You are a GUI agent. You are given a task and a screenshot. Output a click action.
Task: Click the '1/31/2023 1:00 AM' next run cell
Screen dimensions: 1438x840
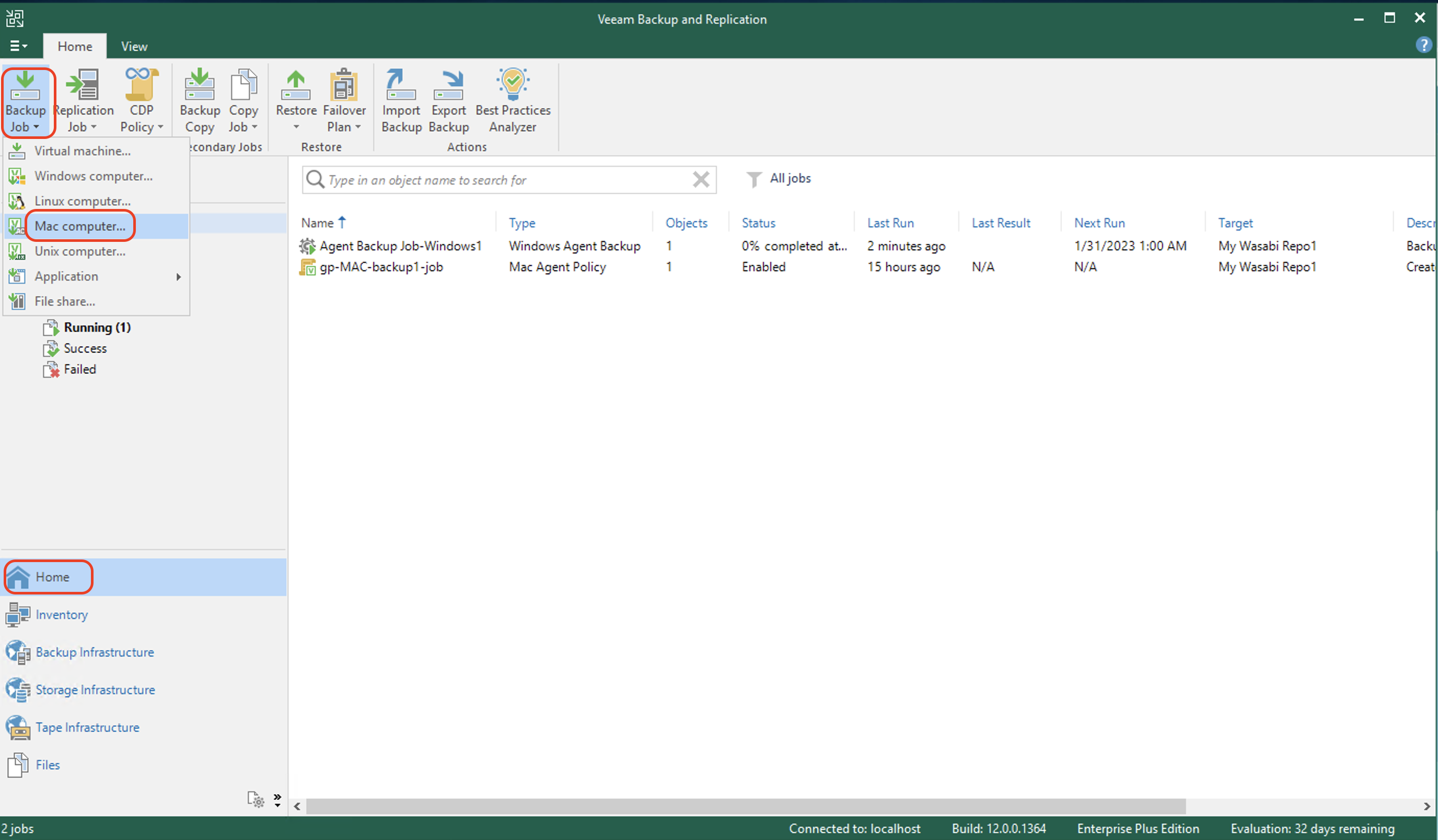click(1130, 246)
